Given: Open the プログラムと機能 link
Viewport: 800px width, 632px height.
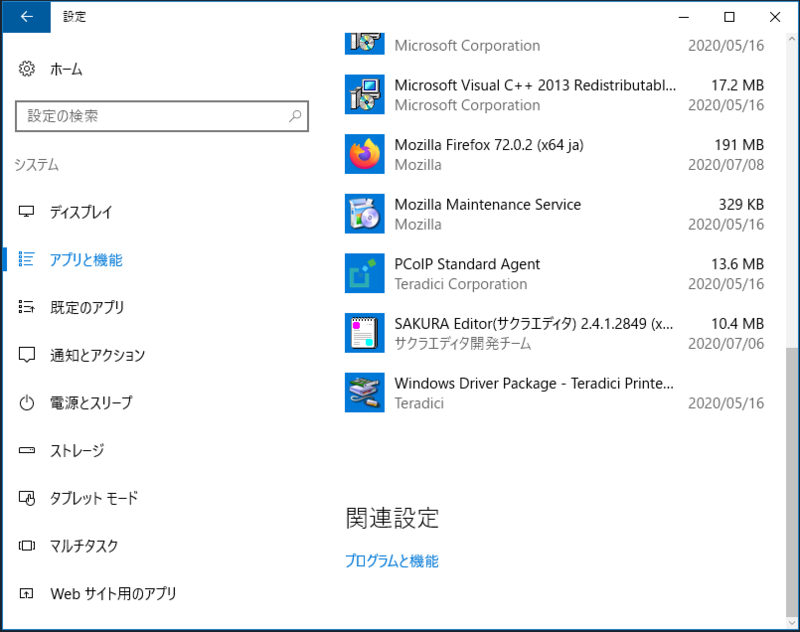Looking at the screenshot, I should pos(392,561).
